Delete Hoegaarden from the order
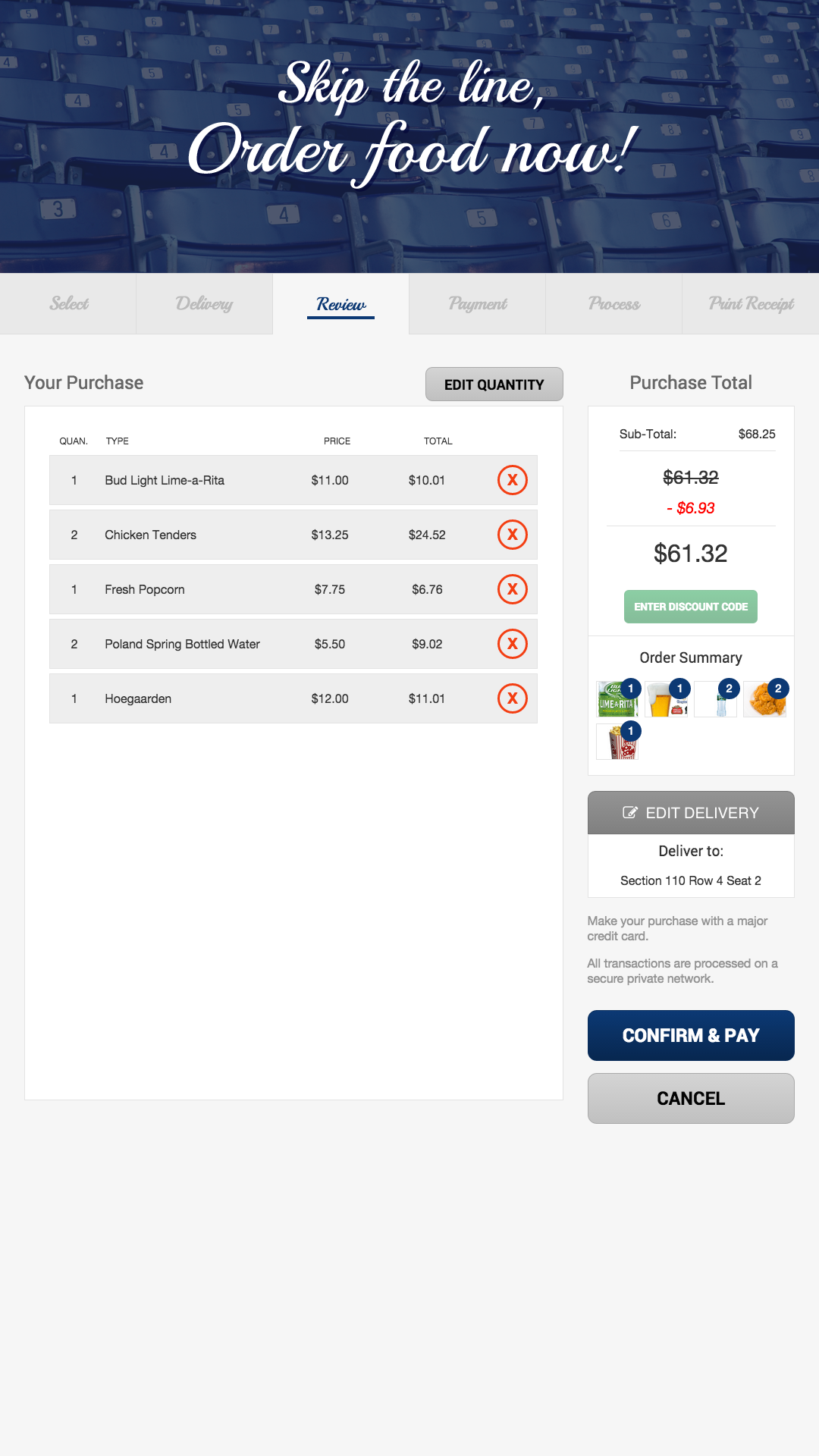This screenshot has height=1456, width=819. pos(513,698)
